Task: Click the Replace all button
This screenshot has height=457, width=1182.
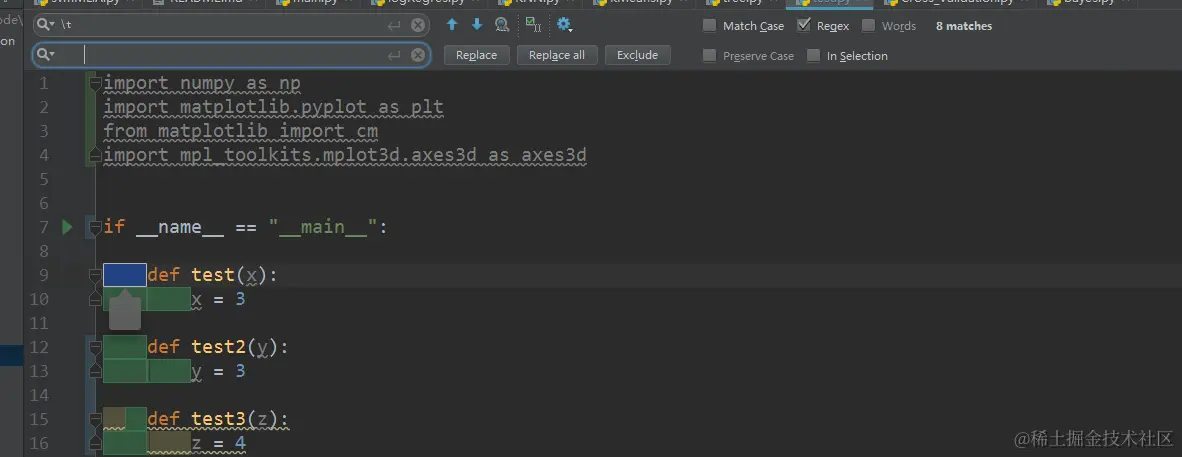Action: [x=557, y=55]
